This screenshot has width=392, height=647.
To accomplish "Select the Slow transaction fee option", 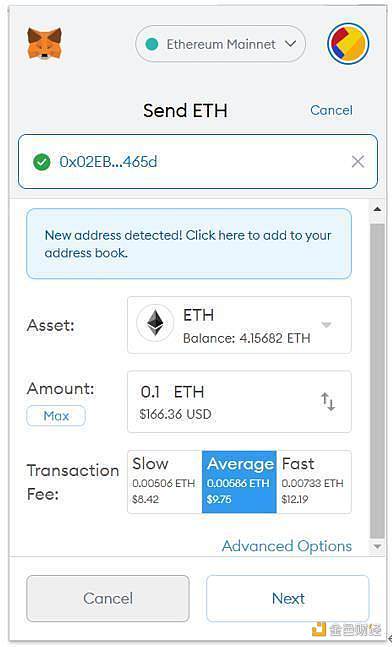I will [x=165, y=482].
